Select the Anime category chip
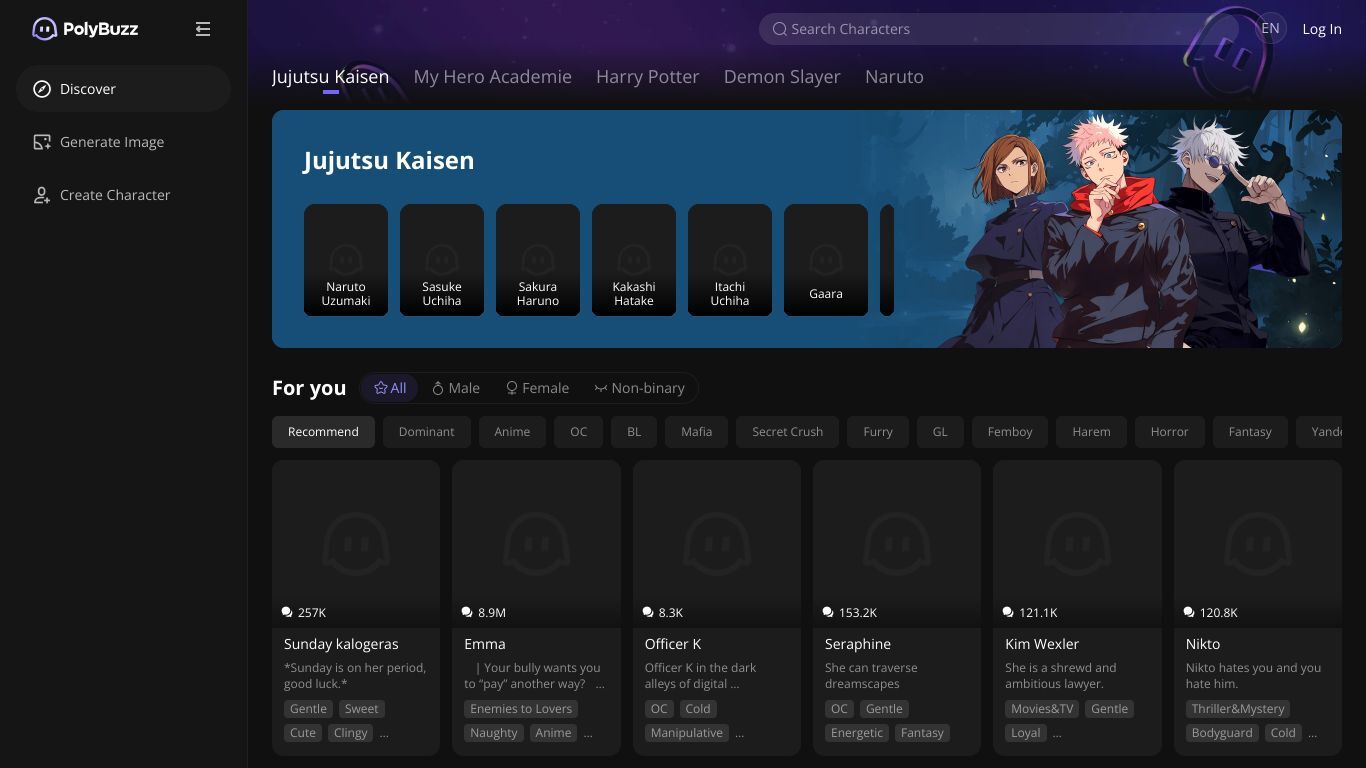 [512, 432]
